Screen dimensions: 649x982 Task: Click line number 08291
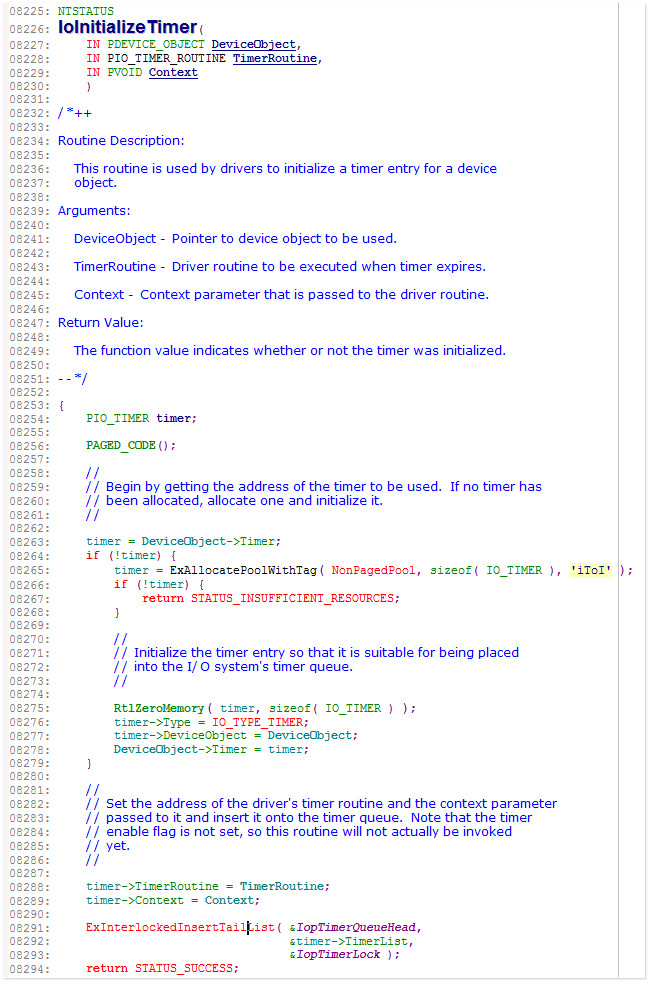point(31,928)
